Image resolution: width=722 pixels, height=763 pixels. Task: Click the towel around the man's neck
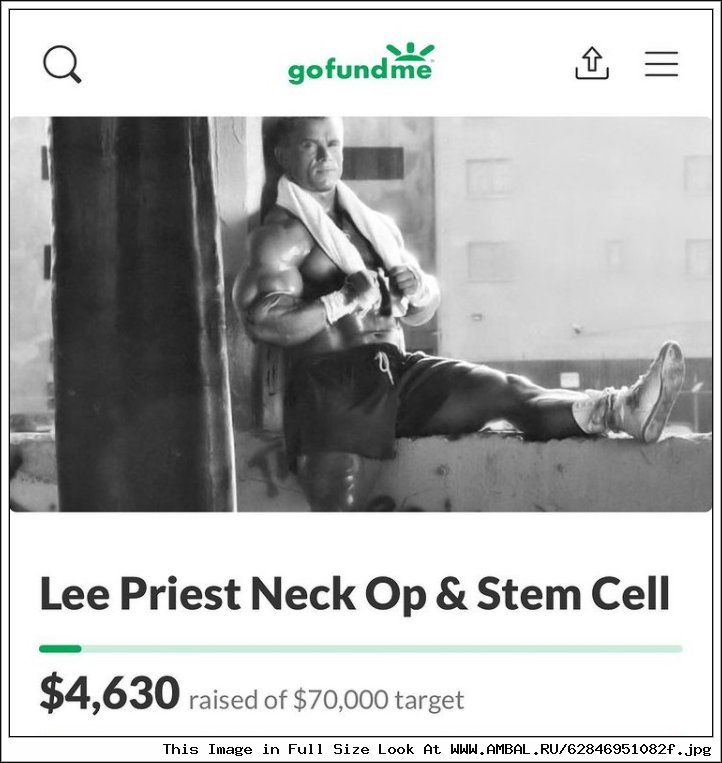coord(341,229)
